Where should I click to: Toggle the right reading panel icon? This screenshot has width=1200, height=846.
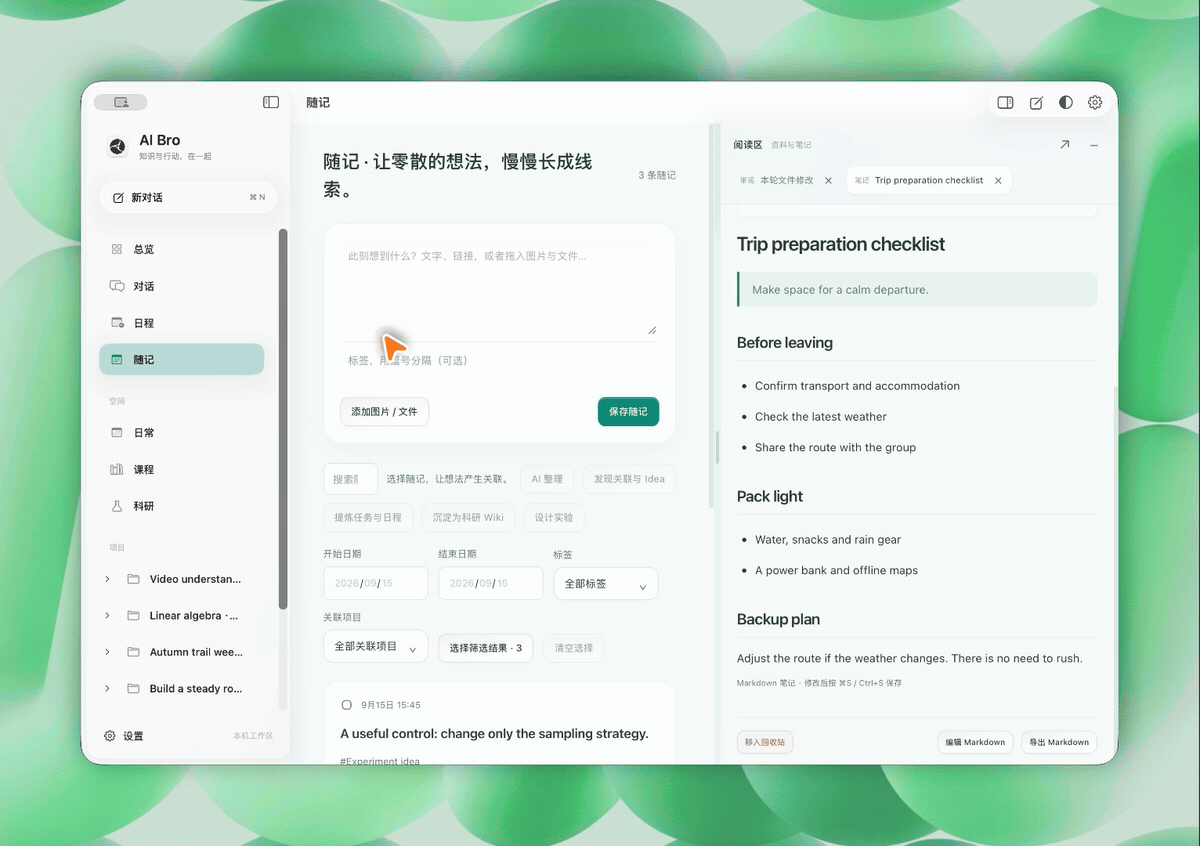pyautogui.click(x=1006, y=102)
